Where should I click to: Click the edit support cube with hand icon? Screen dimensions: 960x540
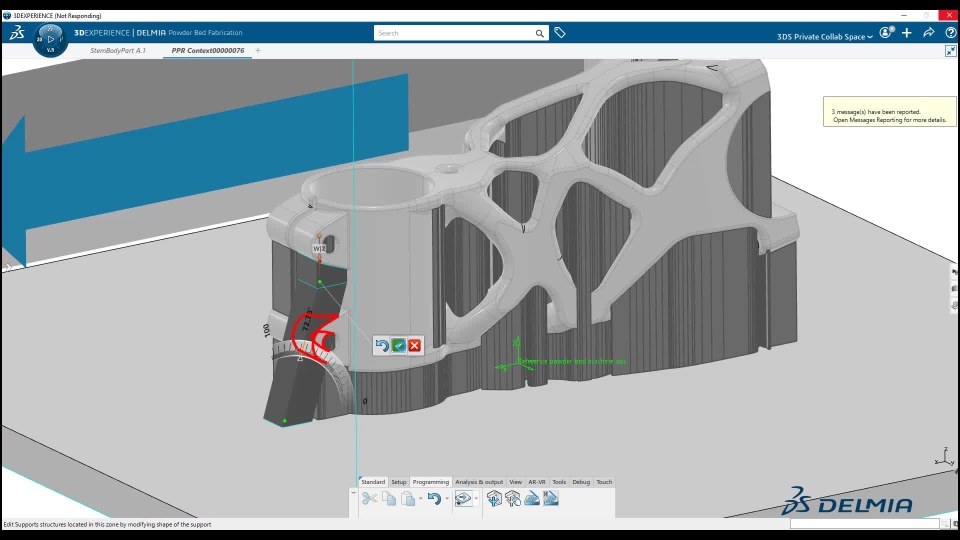pos(512,499)
